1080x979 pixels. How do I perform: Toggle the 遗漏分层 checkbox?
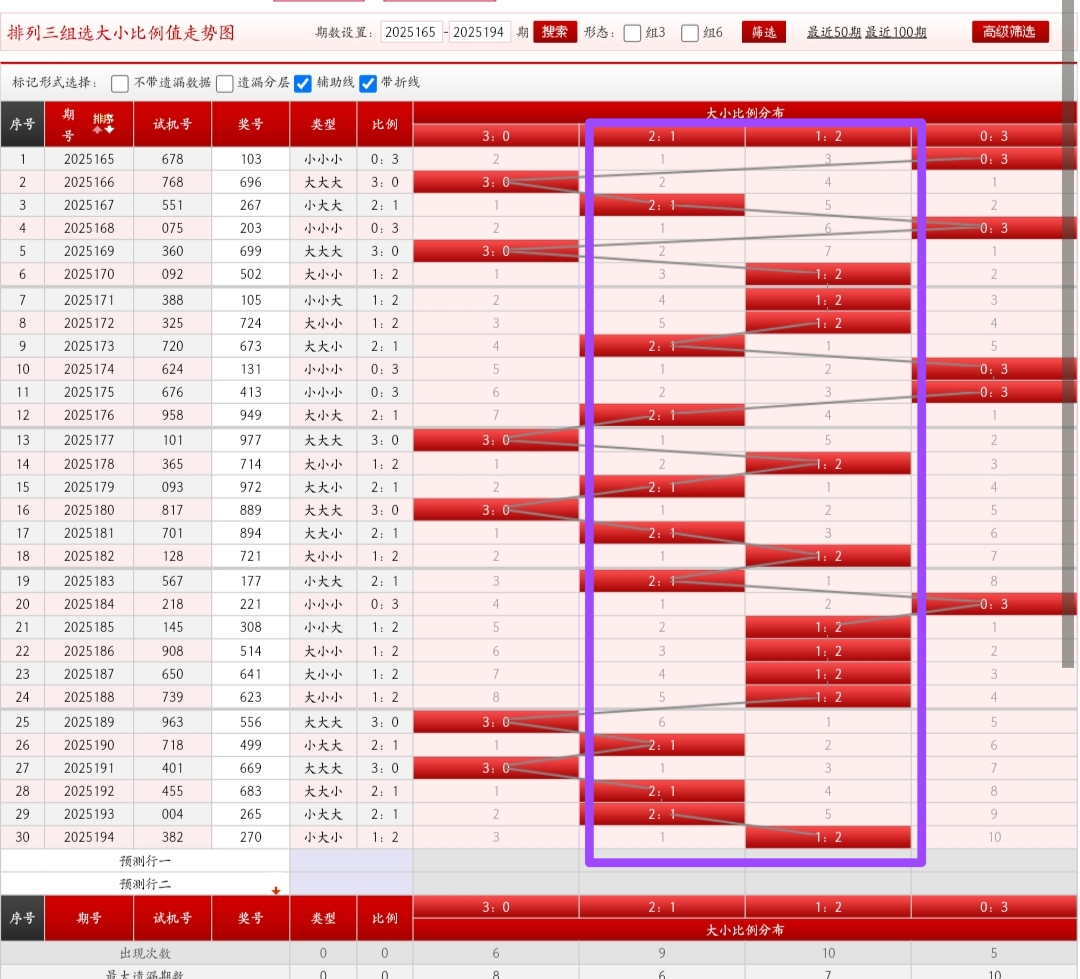pyautogui.click(x=225, y=83)
